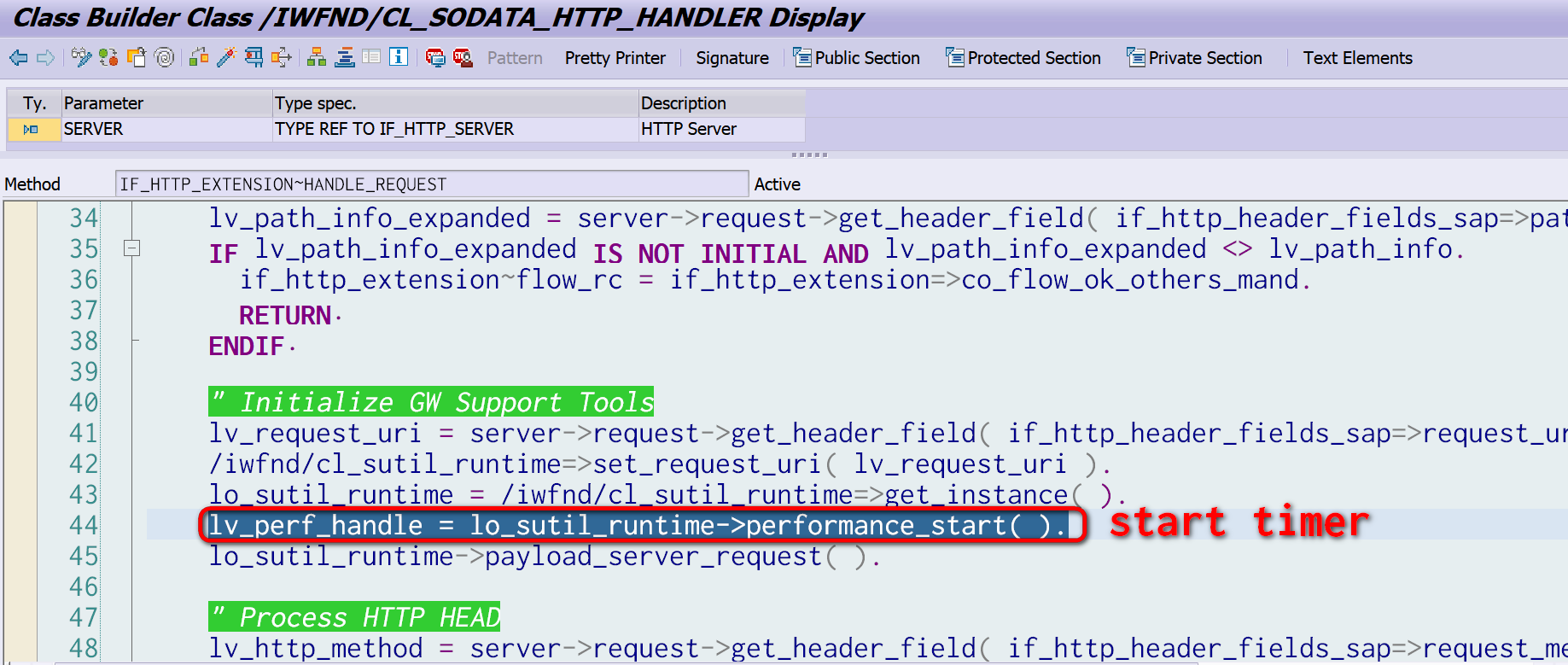The image size is (1568, 665).
Task: Open the Private Section
Action: (1195, 58)
